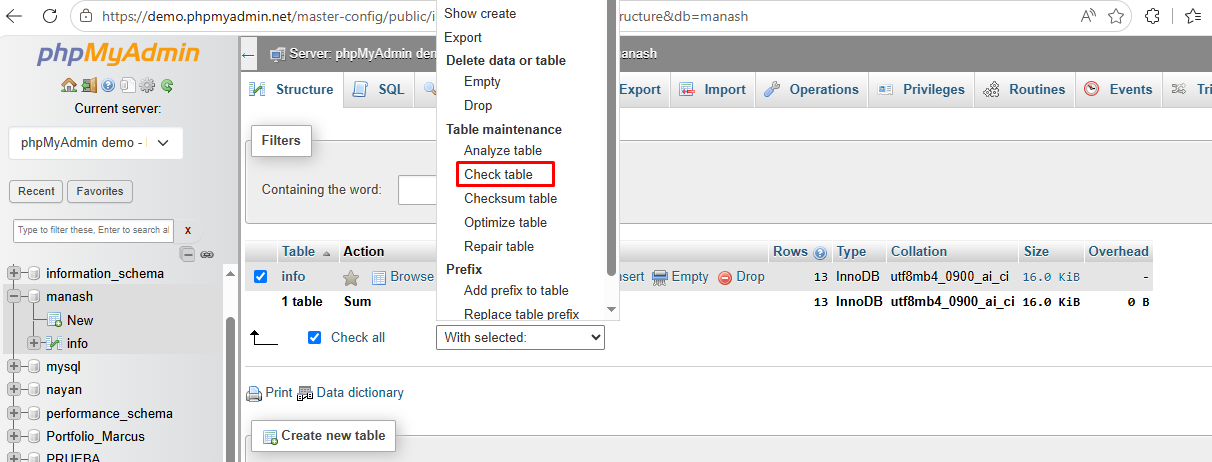Sort by Table column header
This screenshot has width=1212, height=462.
pyautogui.click(x=298, y=251)
